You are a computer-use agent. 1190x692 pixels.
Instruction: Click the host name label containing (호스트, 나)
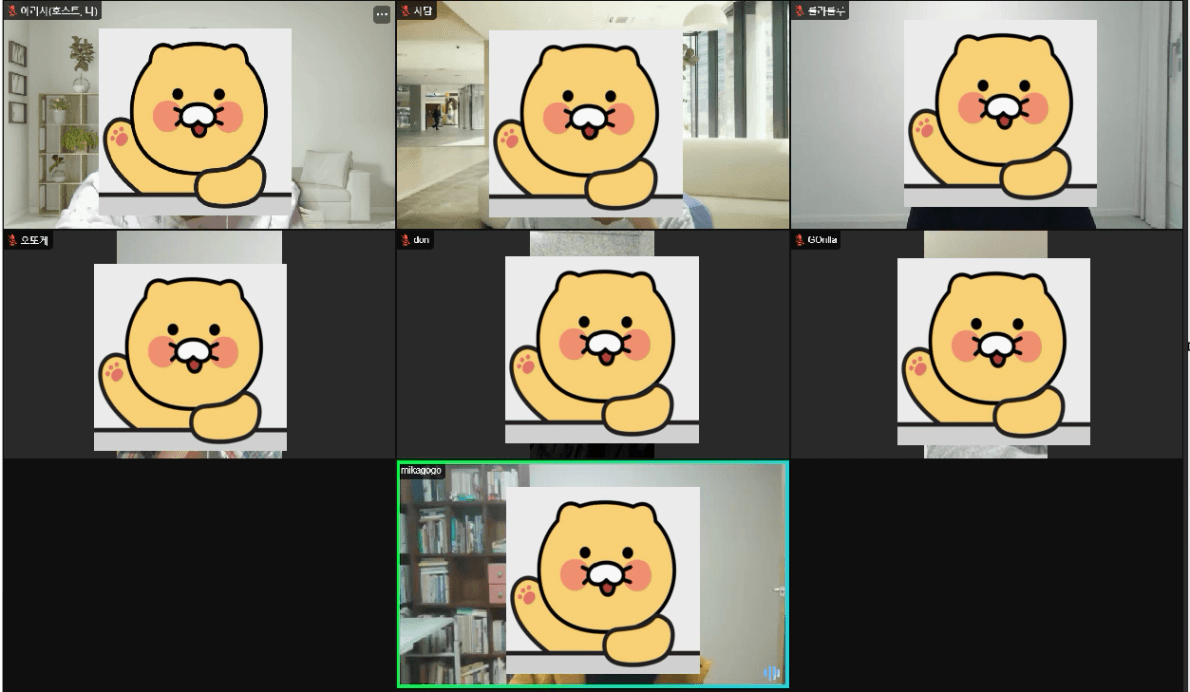pyautogui.click(x=59, y=11)
